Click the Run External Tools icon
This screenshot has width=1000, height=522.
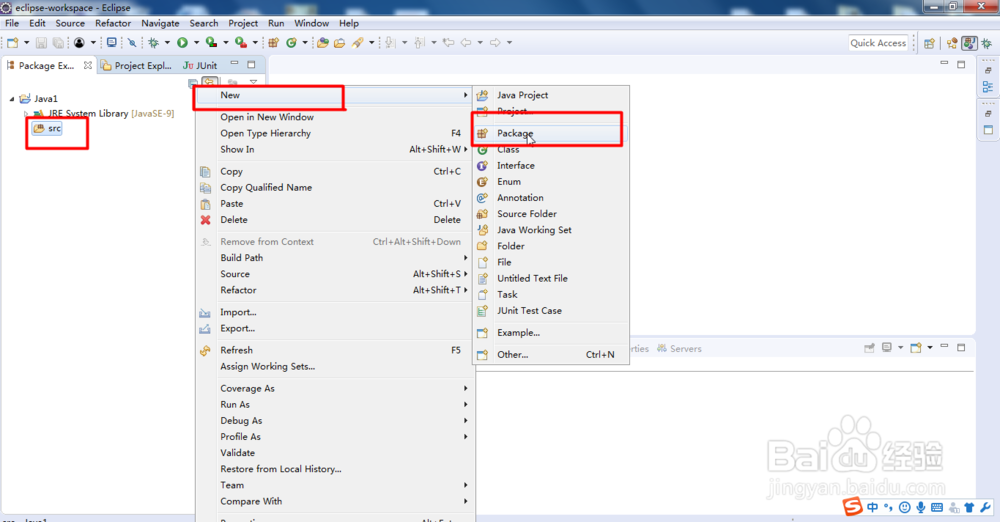click(240, 43)
